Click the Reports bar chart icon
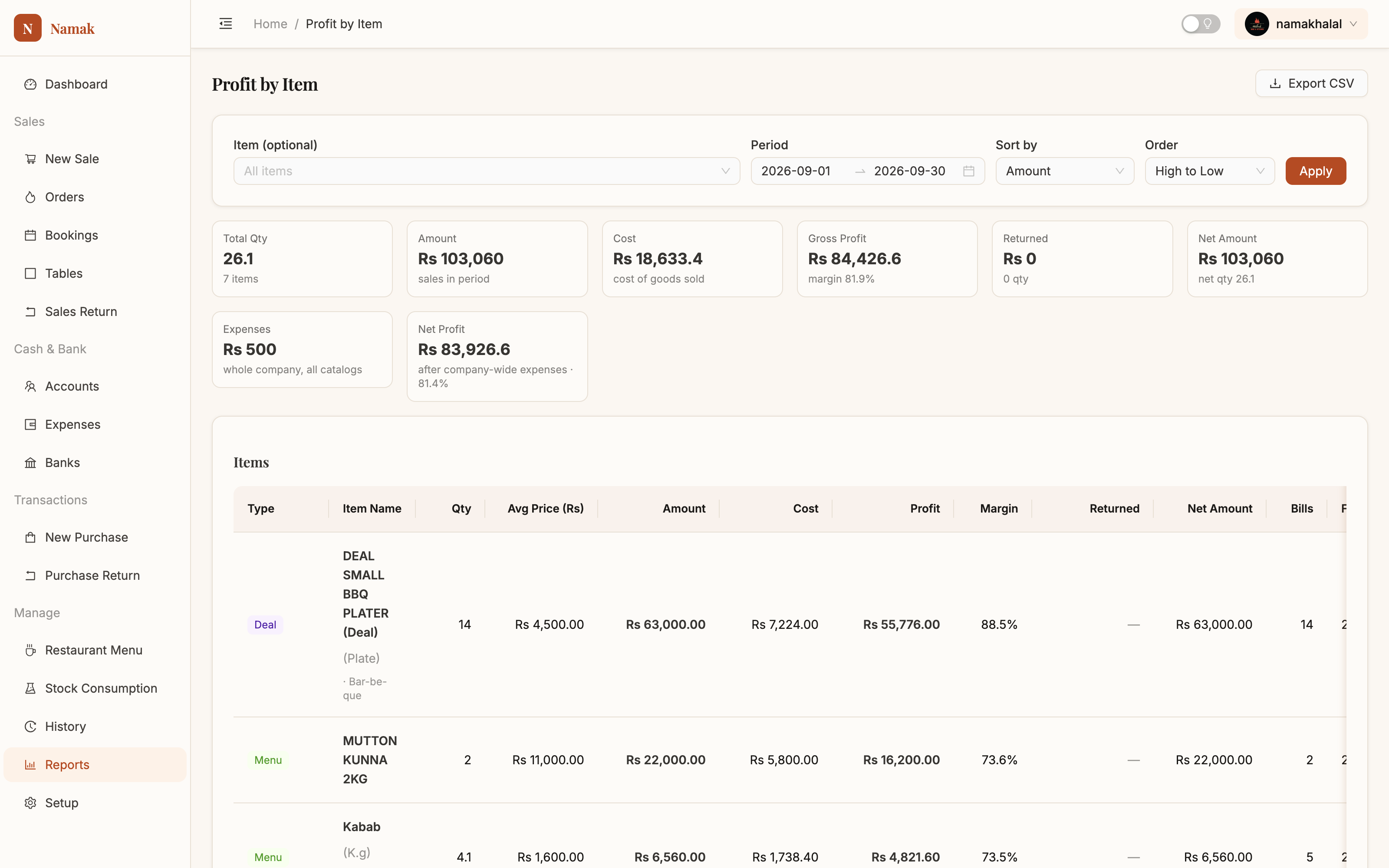 [x=30, y=765]
